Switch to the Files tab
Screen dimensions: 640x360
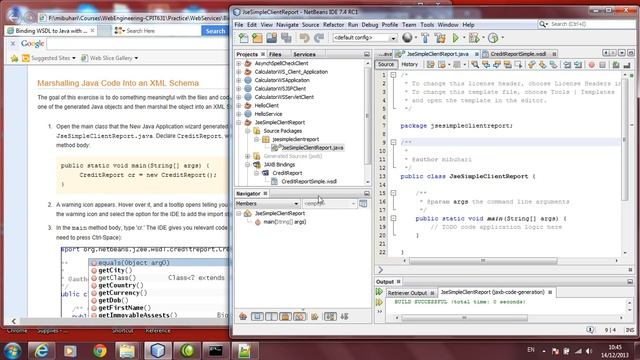pos(275,54)
